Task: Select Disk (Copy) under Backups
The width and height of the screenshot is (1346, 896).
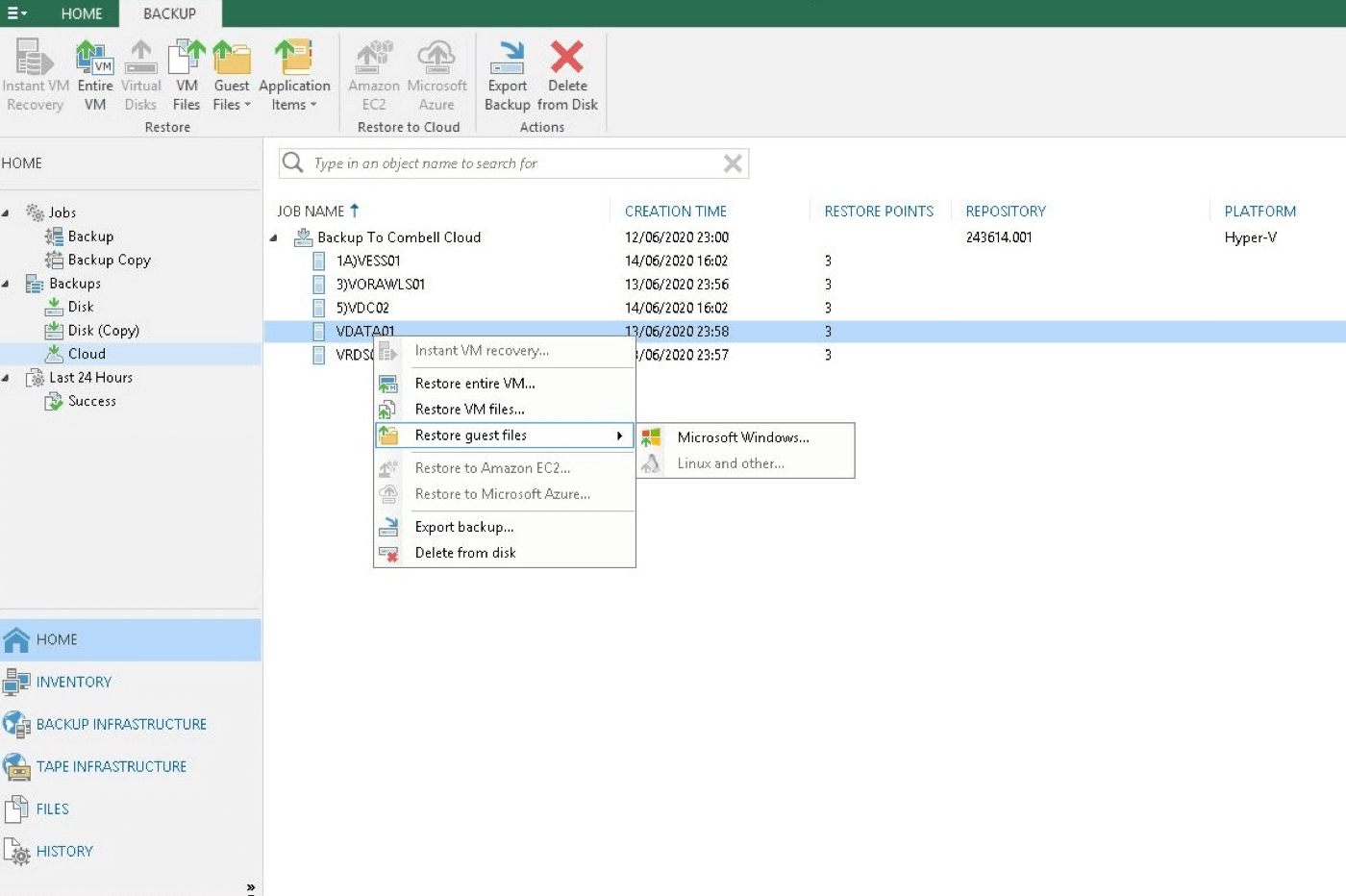Action: click(103, 331)
